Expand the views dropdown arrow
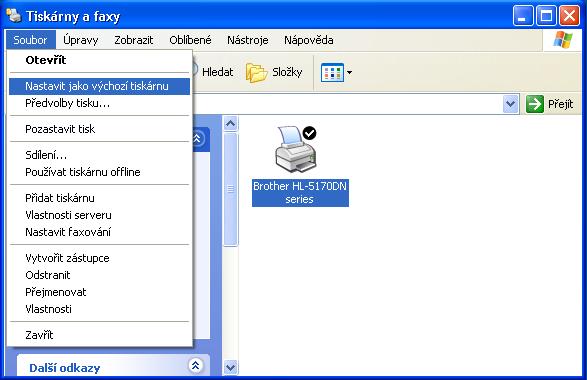This screenshot has width=587, height=380. [349, 72]
